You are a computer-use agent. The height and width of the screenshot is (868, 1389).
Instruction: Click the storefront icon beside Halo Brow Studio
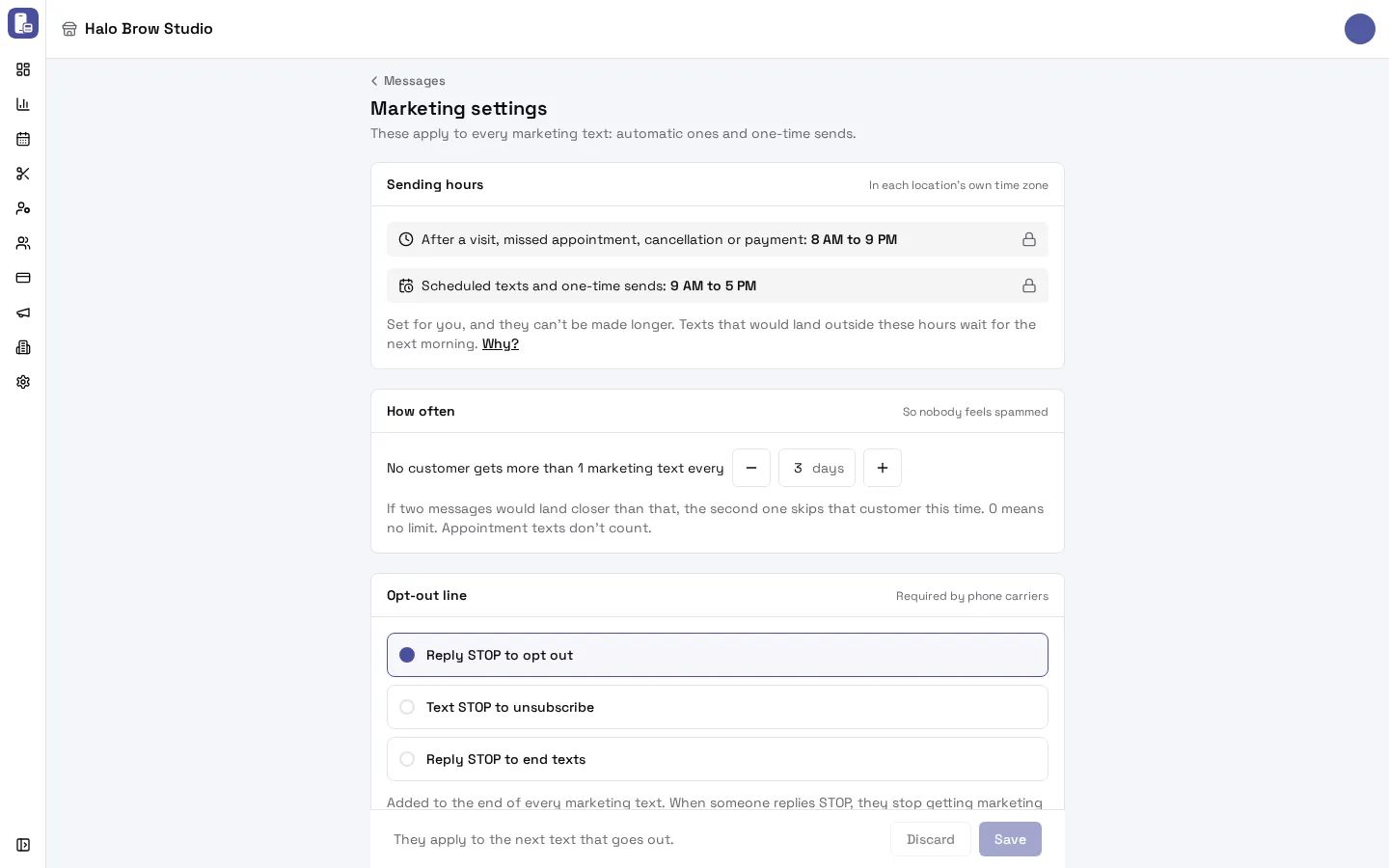click(69, 29)
